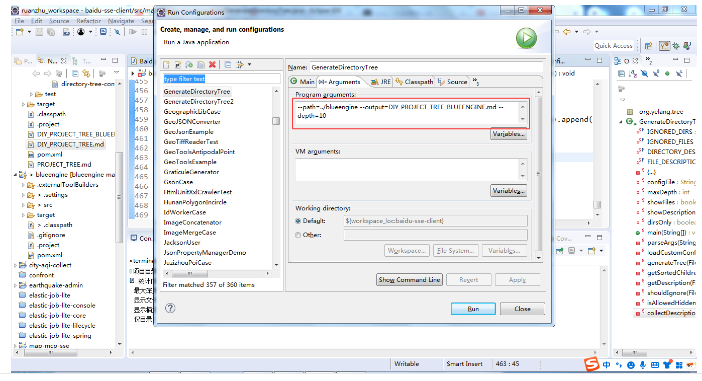Click green Run arrow banner icon

point(526,38)
